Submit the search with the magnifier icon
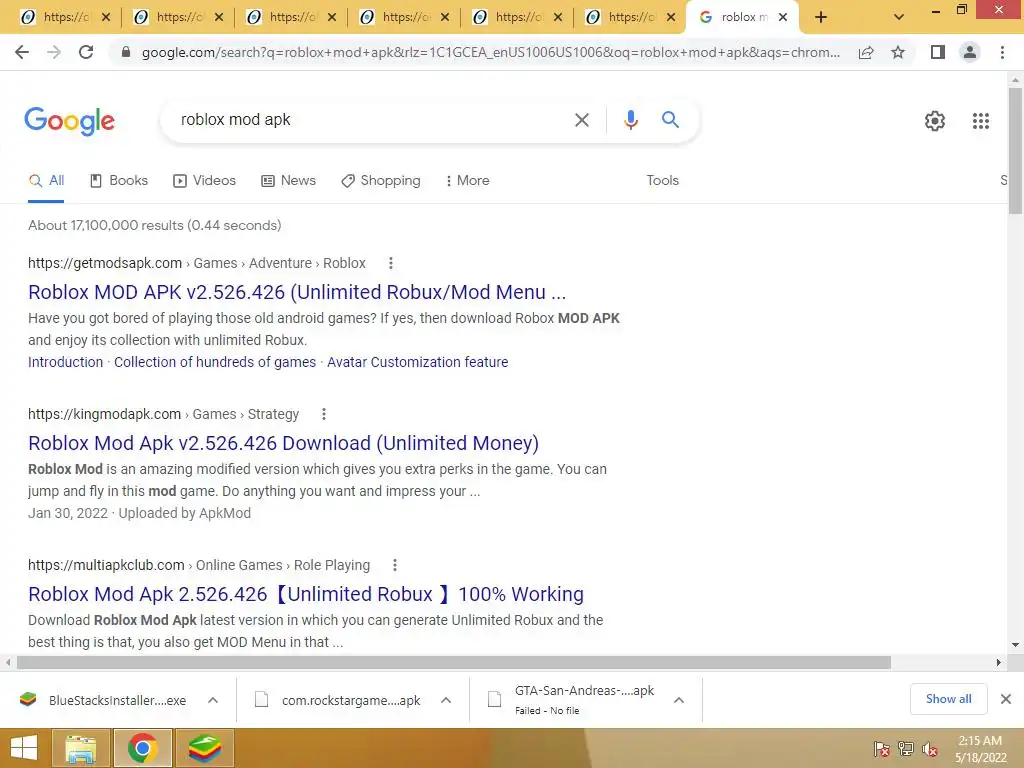Viewport: 1024px width, 768px height. click(670, 120)
